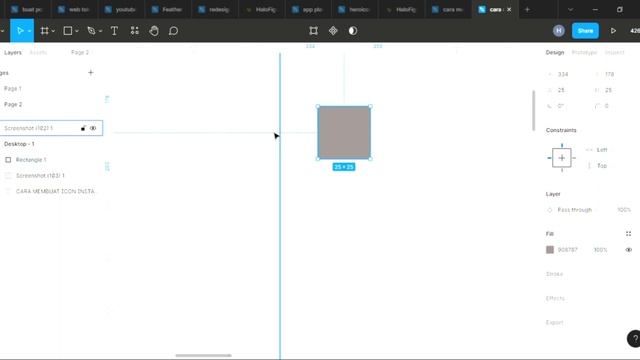Switch to the Layers tab
640x360 pixels.
pos(13,53)
